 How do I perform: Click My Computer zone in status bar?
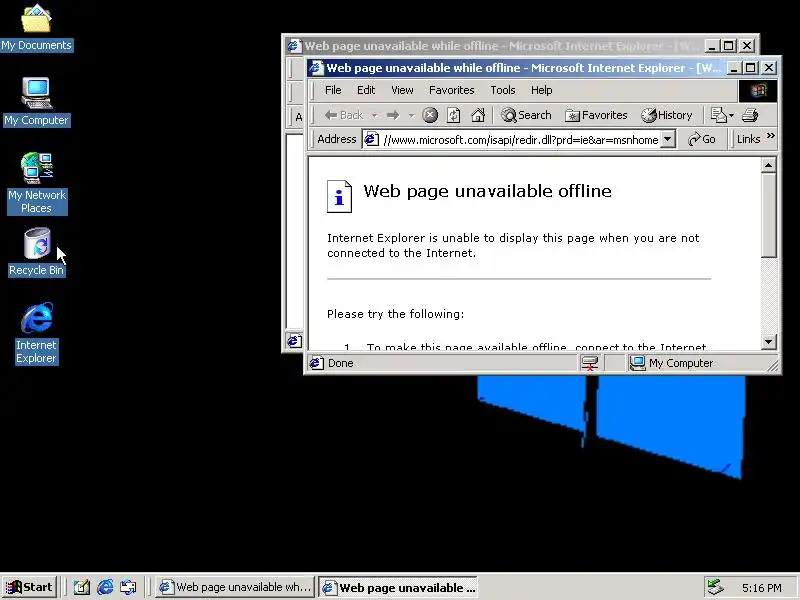[x=671, y=363]
